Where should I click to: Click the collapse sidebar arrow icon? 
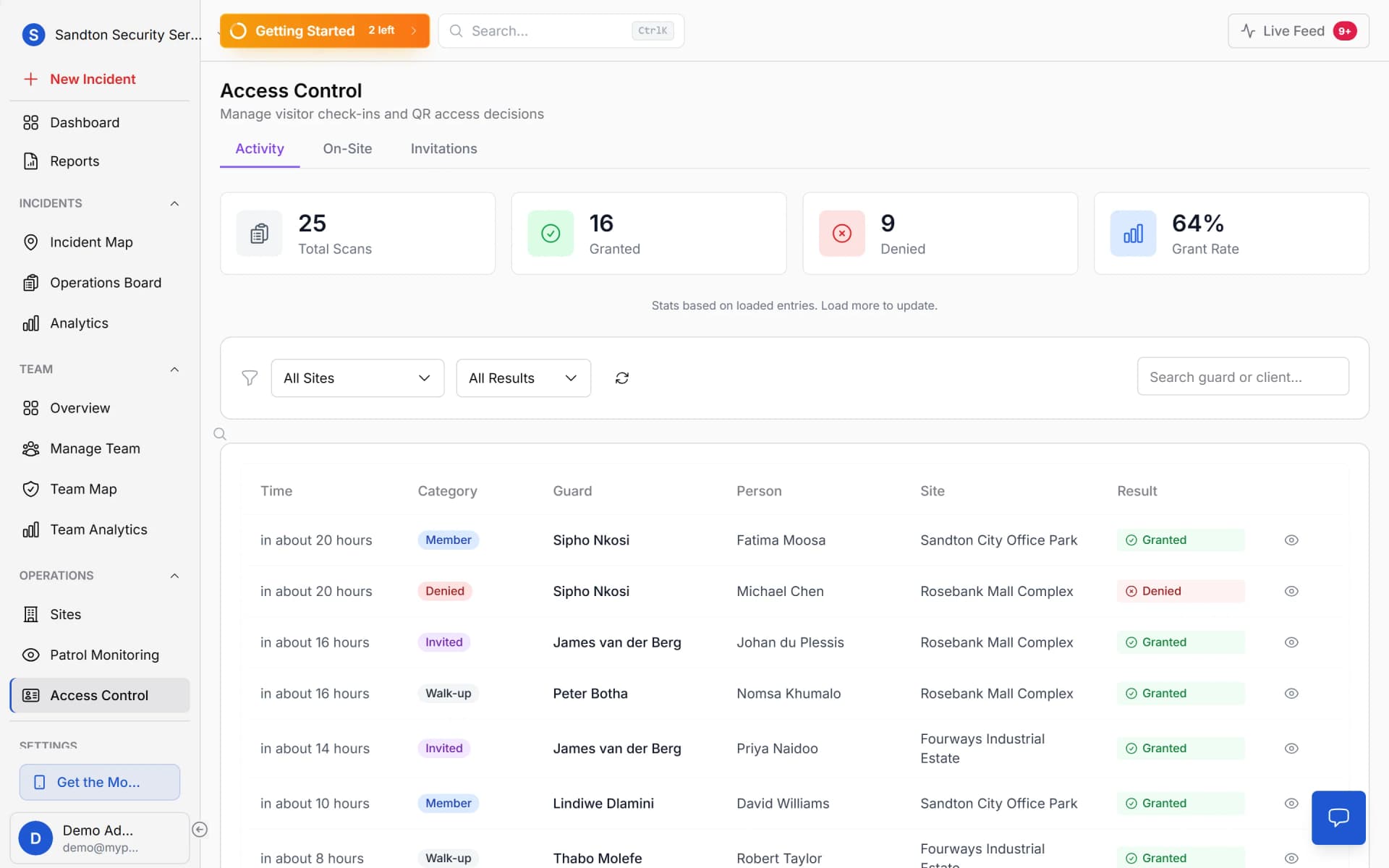point(200,830)
